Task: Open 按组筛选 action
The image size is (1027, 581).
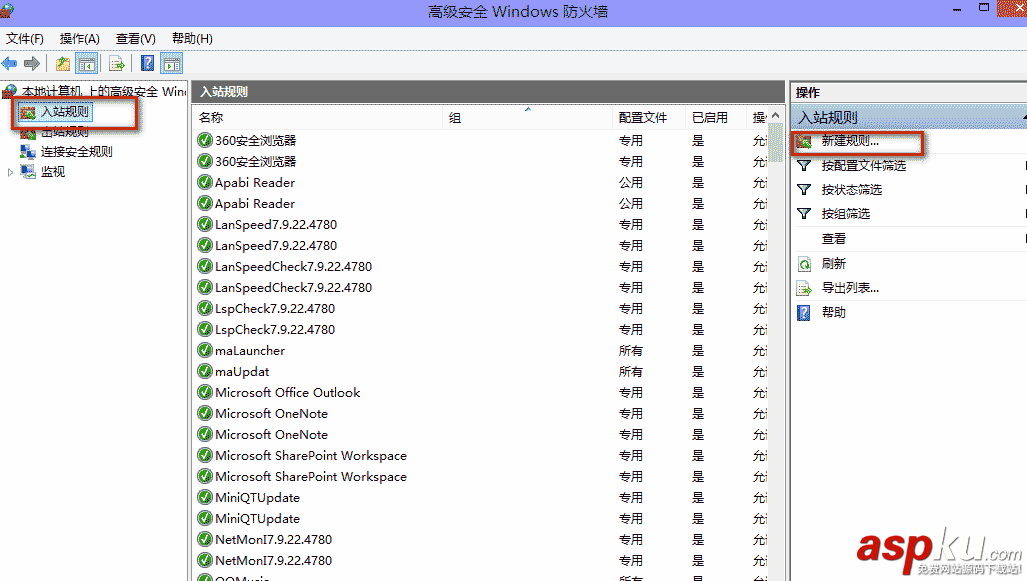Action: pyautogui.click(x=846, y=214)
